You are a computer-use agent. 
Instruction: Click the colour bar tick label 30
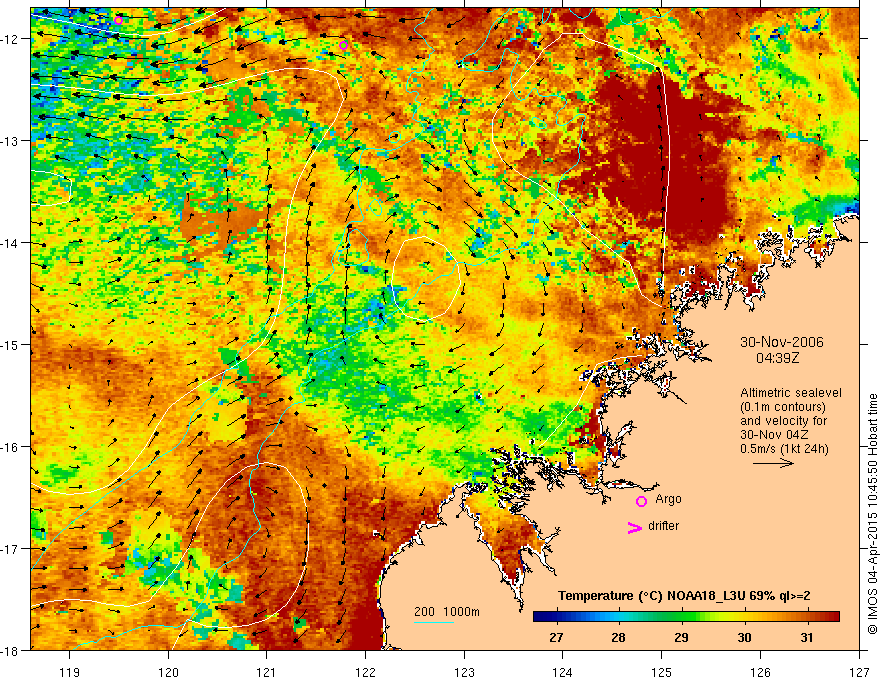(744, 638)
